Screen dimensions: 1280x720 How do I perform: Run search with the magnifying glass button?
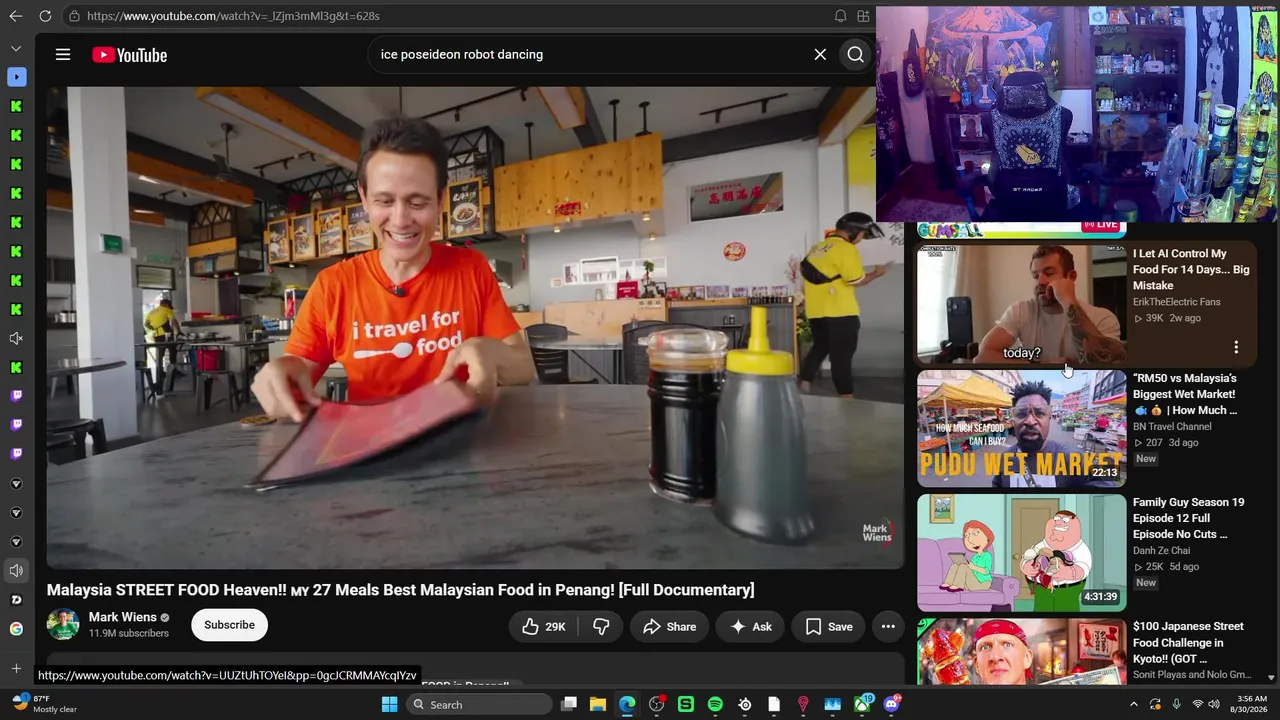[x=856, y=55]
